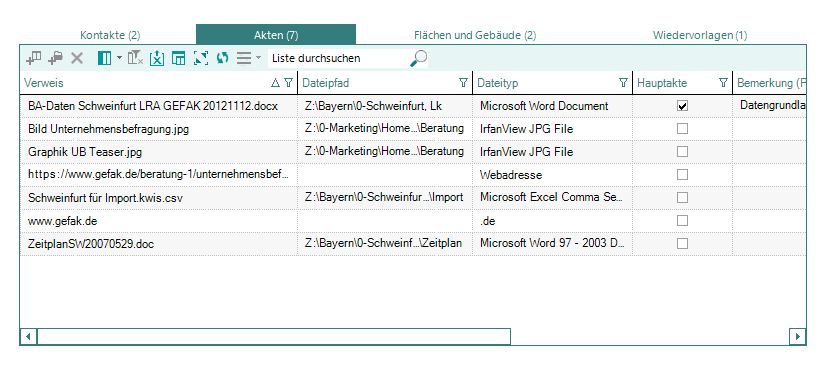Click the clear filters icon
This screenshot has width=832, height=367.
[135, 58]
